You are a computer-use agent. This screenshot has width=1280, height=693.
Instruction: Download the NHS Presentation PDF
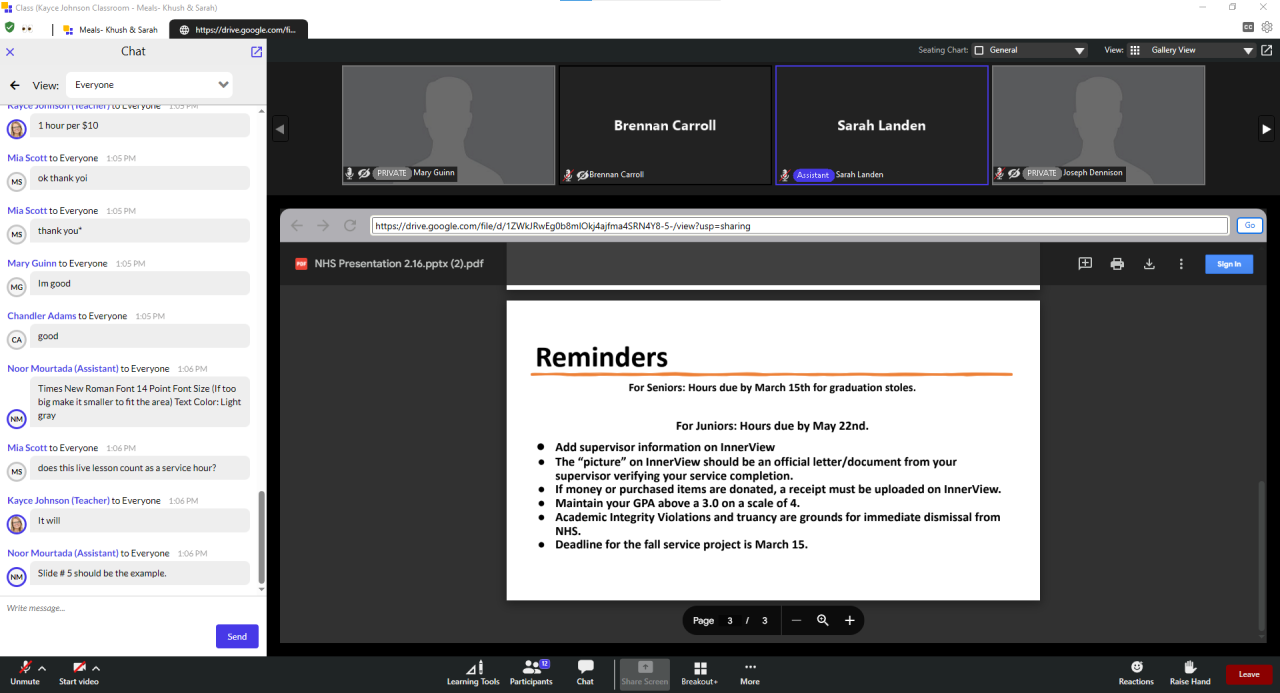click(1149, 264)
